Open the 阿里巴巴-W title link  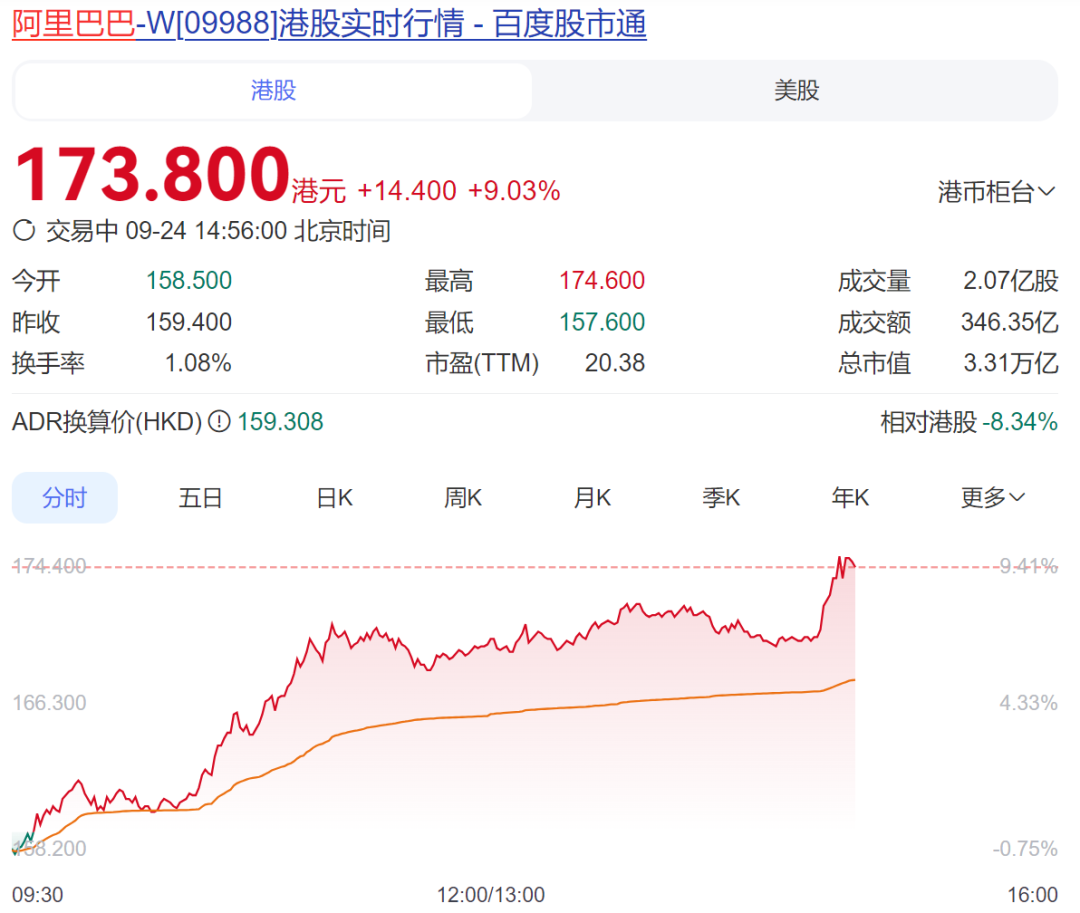70,25
